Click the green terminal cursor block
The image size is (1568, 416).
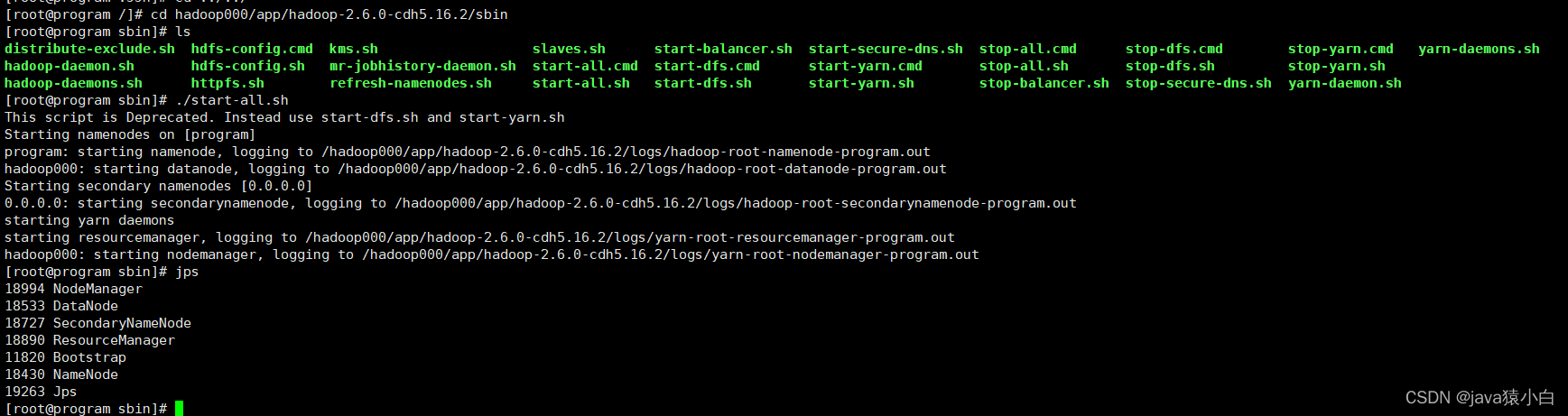click(180, 409)
